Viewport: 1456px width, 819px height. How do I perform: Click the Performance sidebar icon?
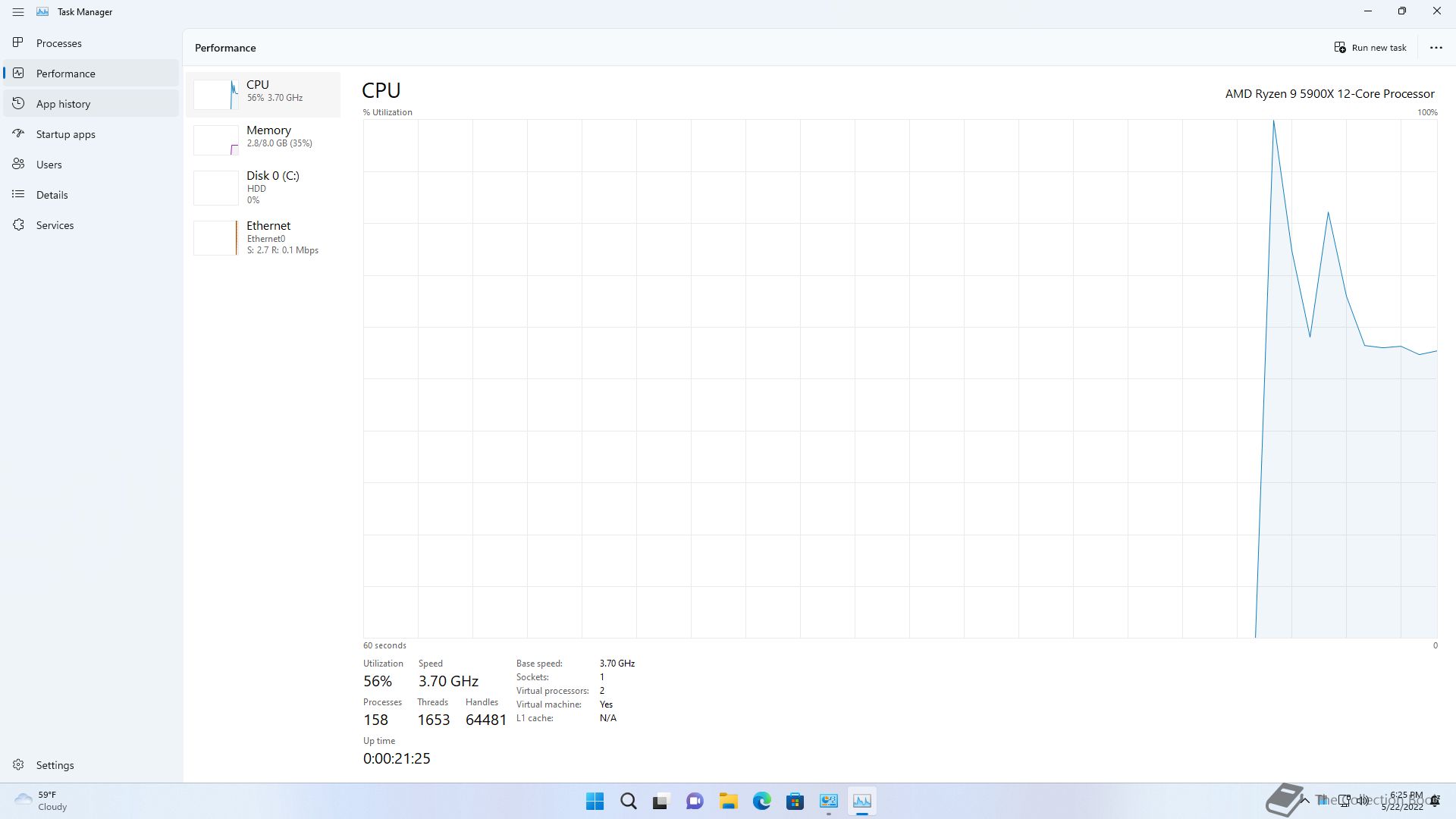pos(18,73)
